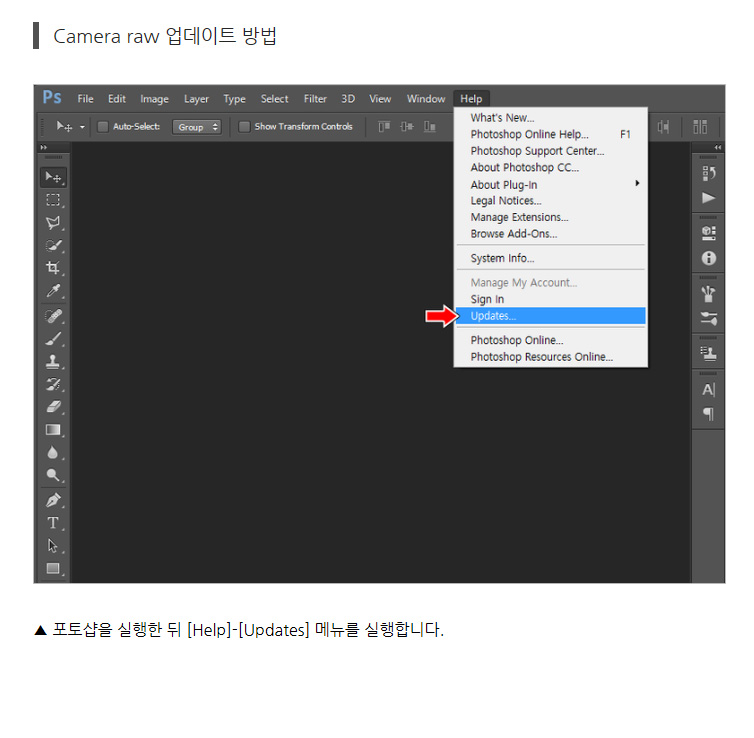Choose Manage Extensions... entry

551,217
